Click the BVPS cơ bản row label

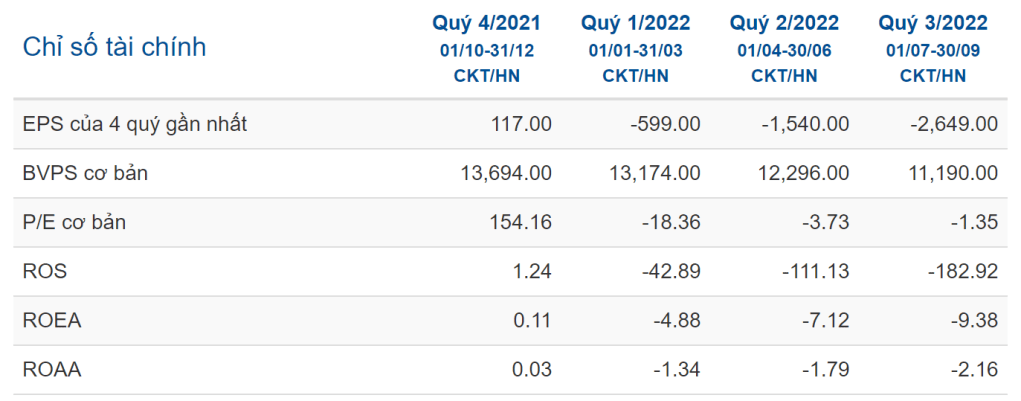point(85,173)
